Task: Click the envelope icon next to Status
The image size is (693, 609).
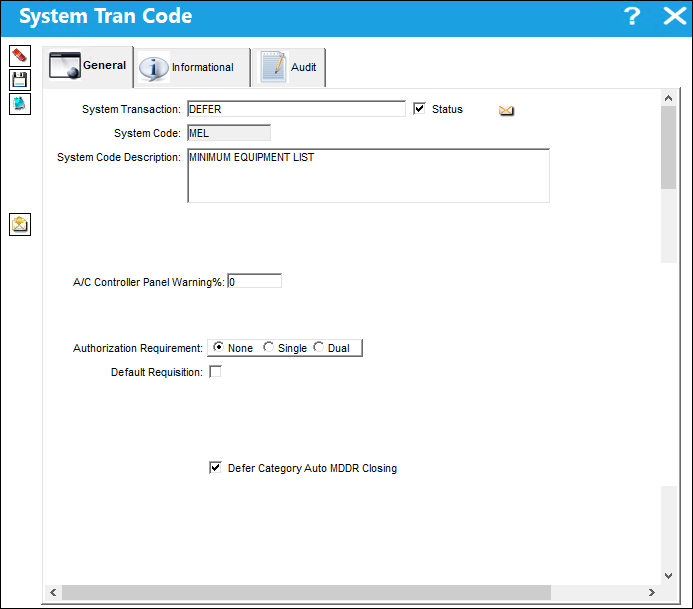Action: [506, 110]
